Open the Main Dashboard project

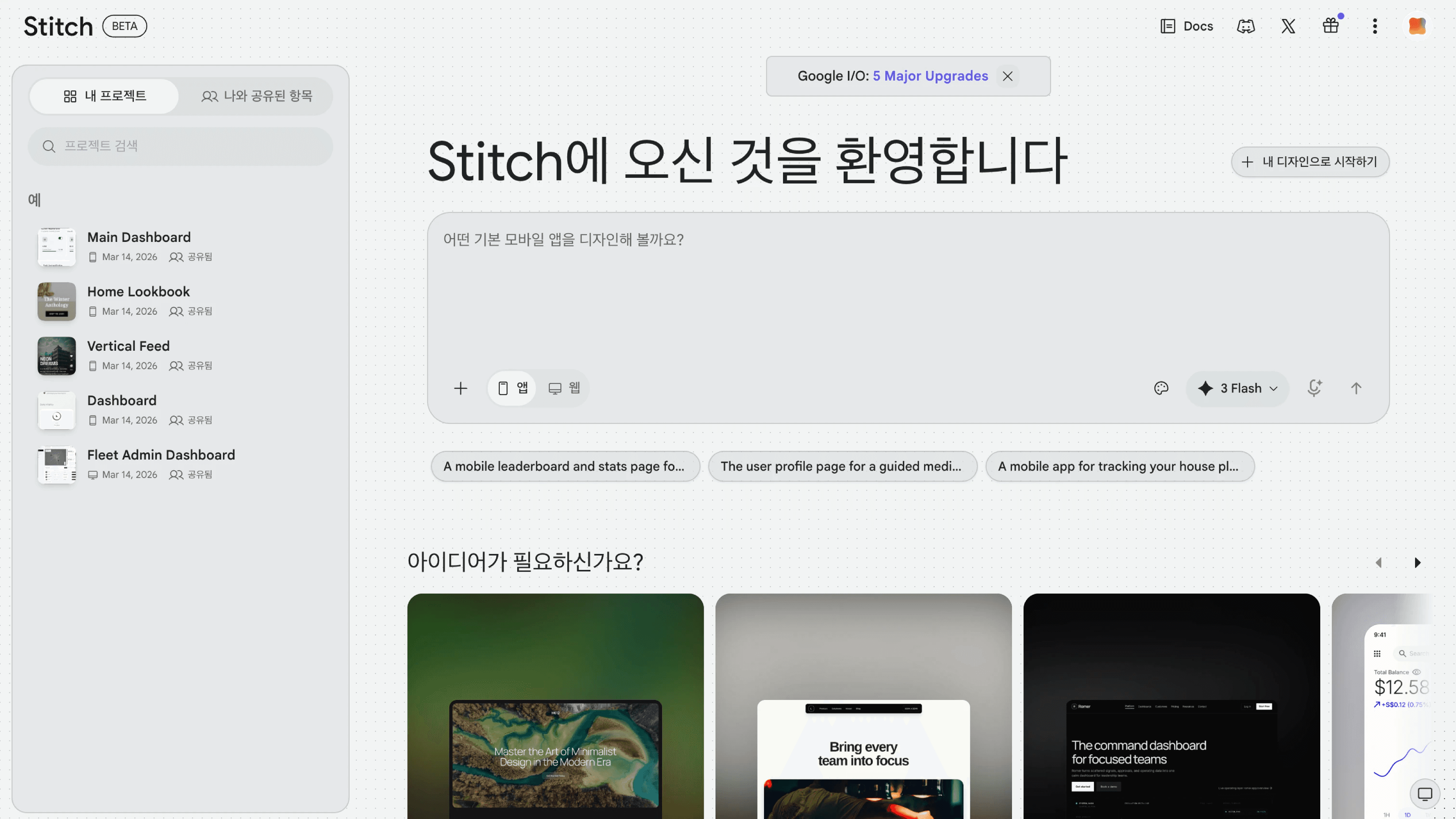click(180, 246)
